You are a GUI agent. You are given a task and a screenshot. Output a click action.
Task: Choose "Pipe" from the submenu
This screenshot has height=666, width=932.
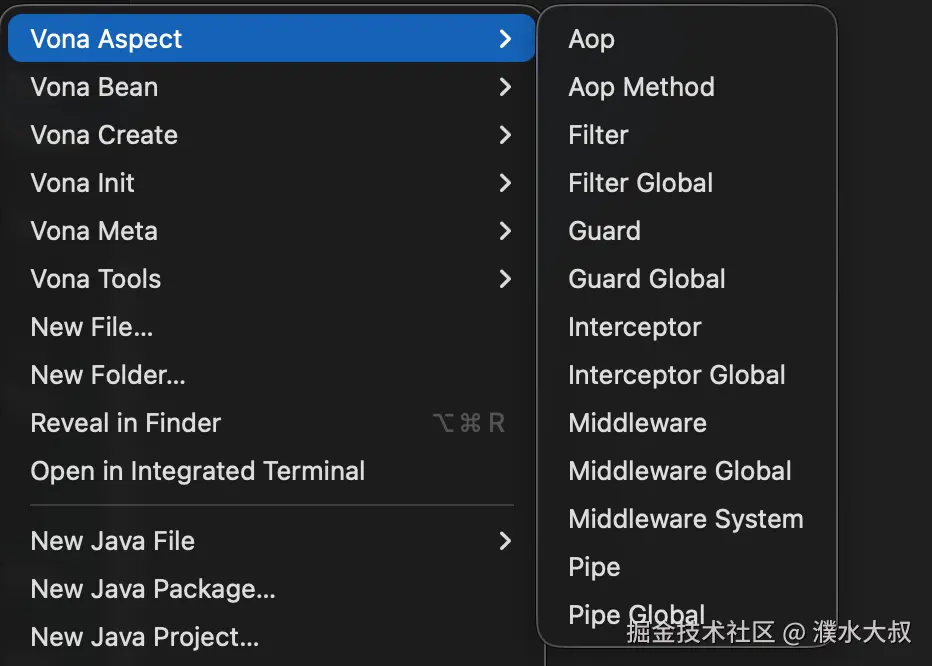(594, 567)
